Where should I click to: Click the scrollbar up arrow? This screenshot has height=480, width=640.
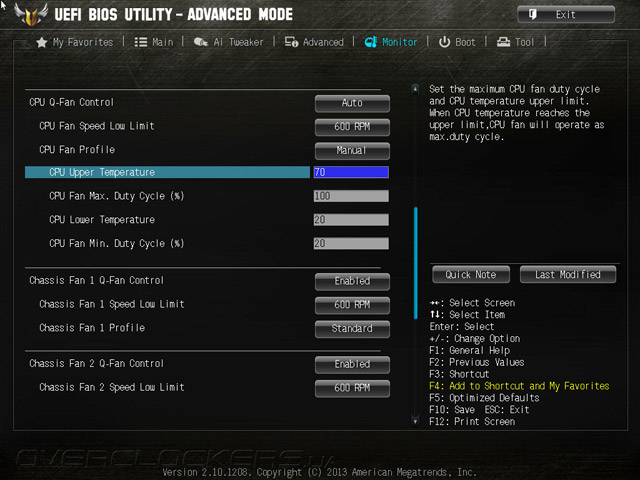415,89
